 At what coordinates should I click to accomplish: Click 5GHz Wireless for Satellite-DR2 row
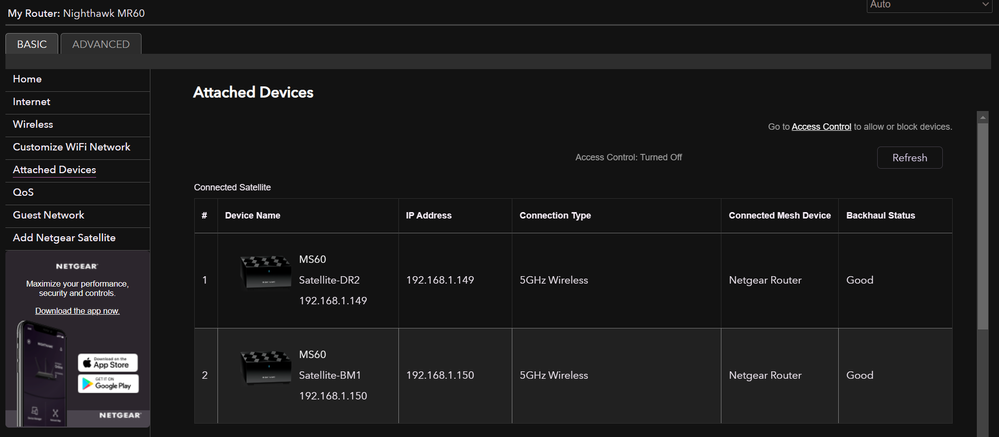coord(554,280)
